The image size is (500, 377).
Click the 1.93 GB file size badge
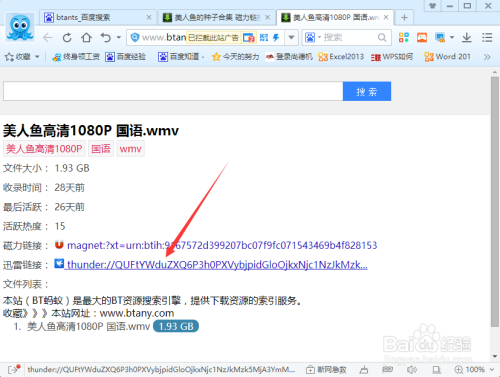point(176,326)
